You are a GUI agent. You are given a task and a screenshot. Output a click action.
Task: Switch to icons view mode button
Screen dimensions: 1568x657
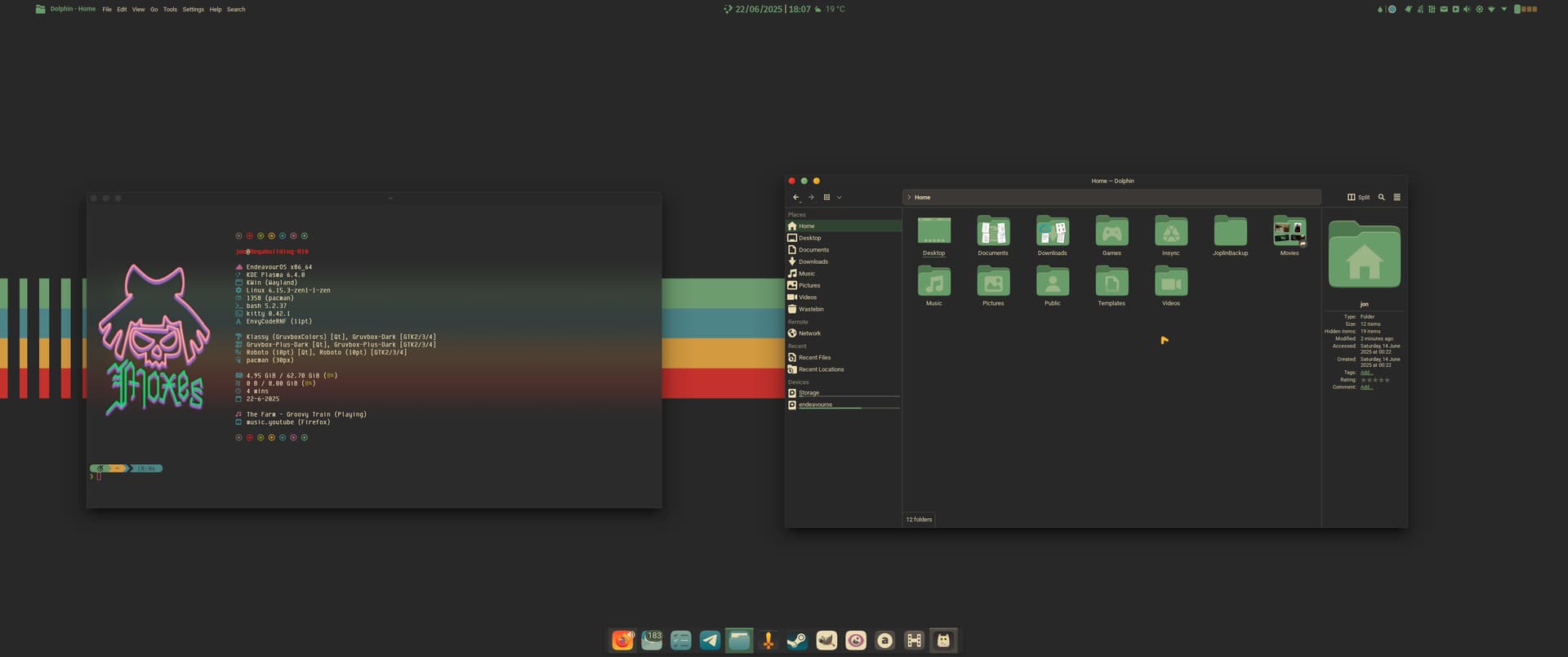tap(826, 197)
